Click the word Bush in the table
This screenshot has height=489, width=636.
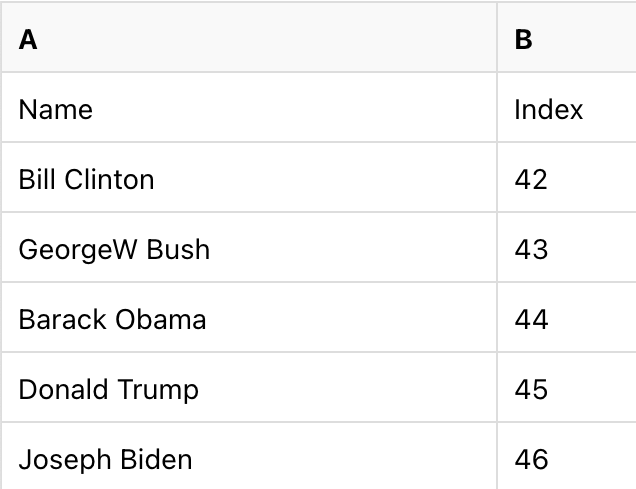coord(178,249)
